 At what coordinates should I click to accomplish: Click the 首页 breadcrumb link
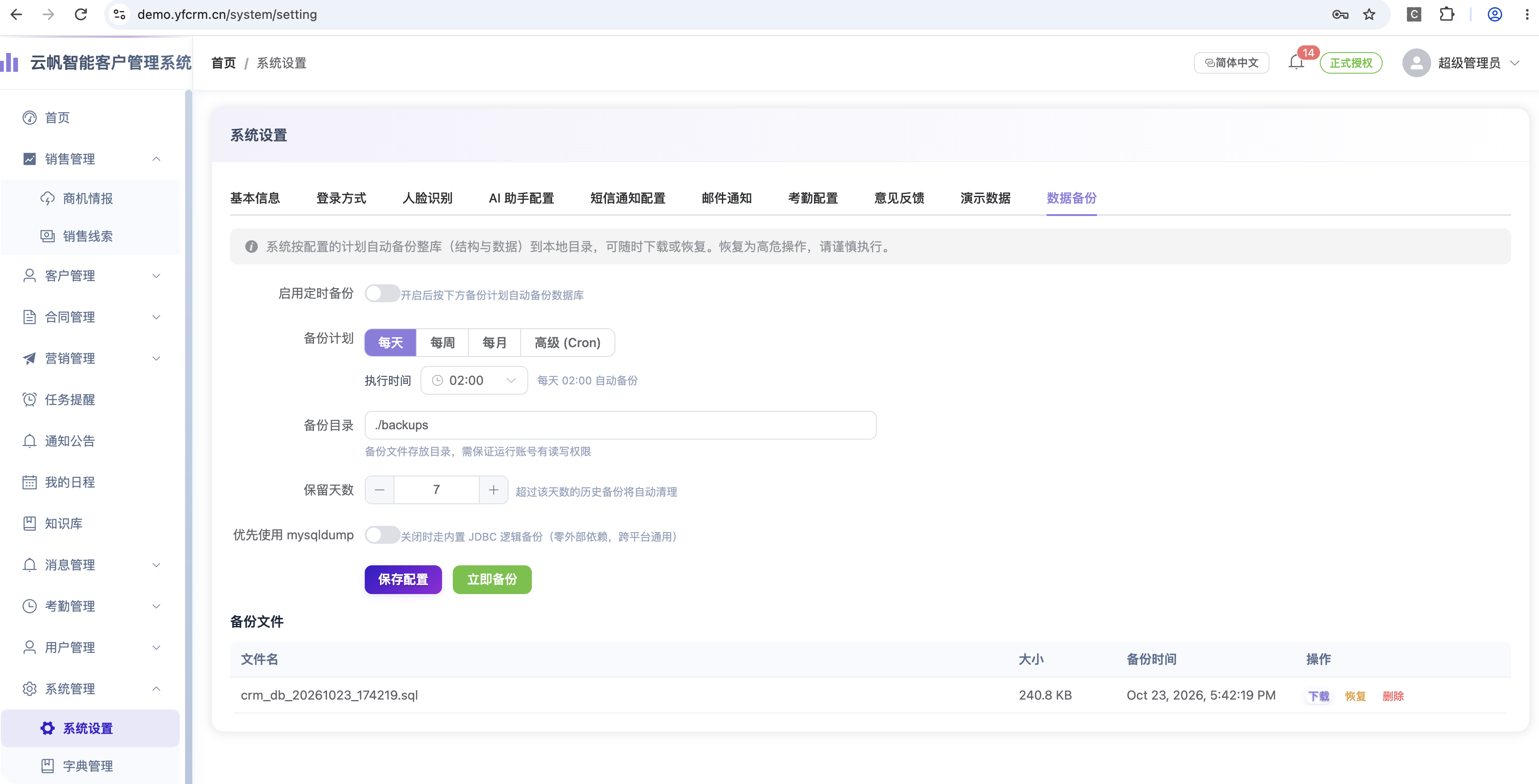tap(223, 63)
